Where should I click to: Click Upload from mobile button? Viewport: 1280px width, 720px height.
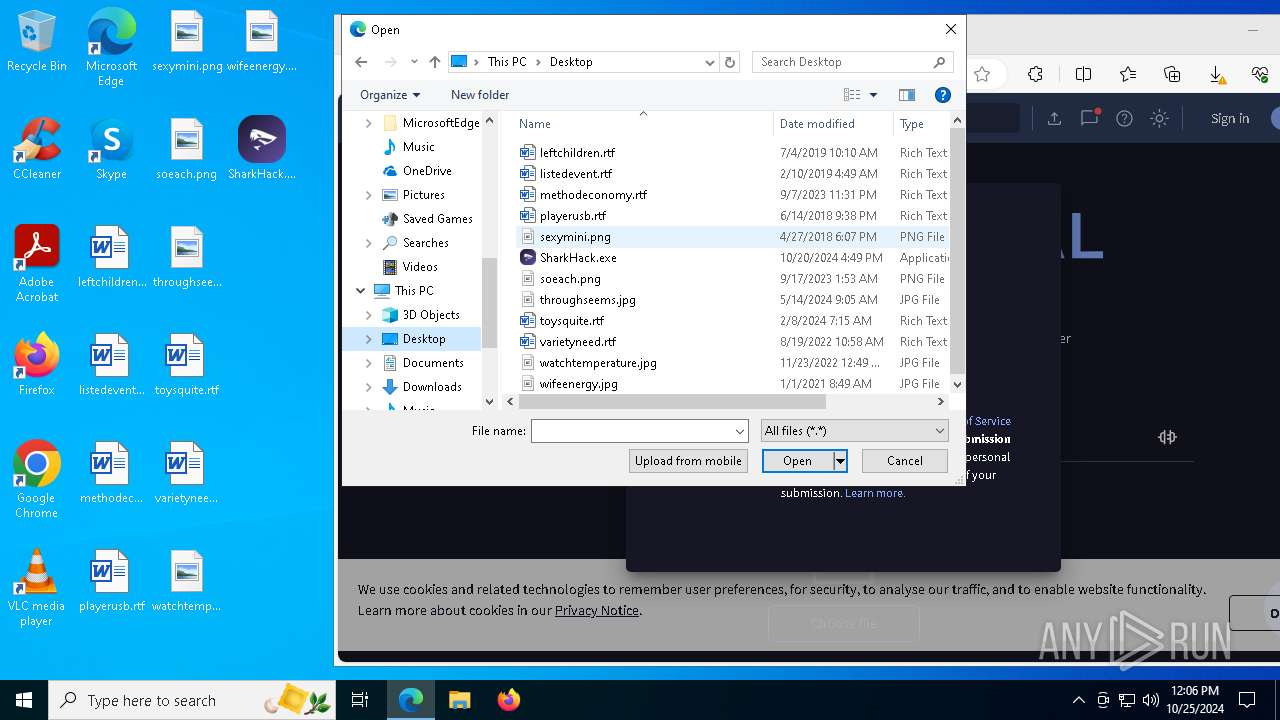tap(688, 461)
